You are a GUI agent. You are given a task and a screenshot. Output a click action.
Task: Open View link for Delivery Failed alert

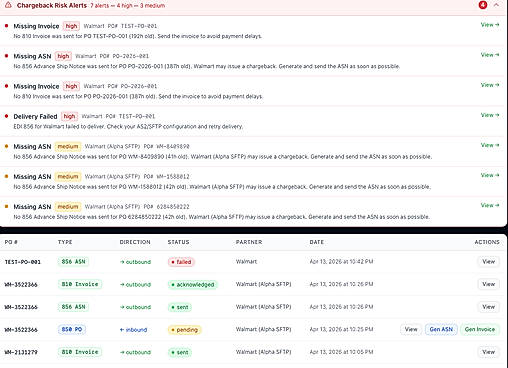click(x=490, y=115)
